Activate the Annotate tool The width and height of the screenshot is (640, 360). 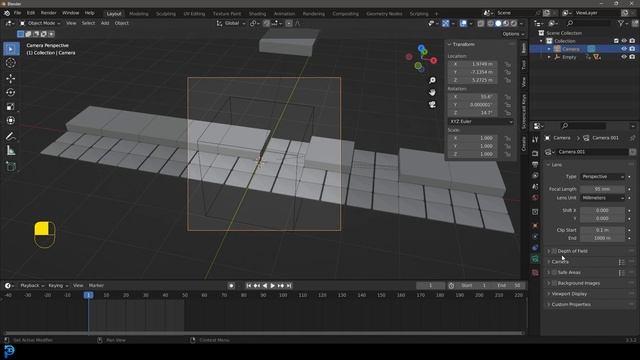tap(11, 137)
